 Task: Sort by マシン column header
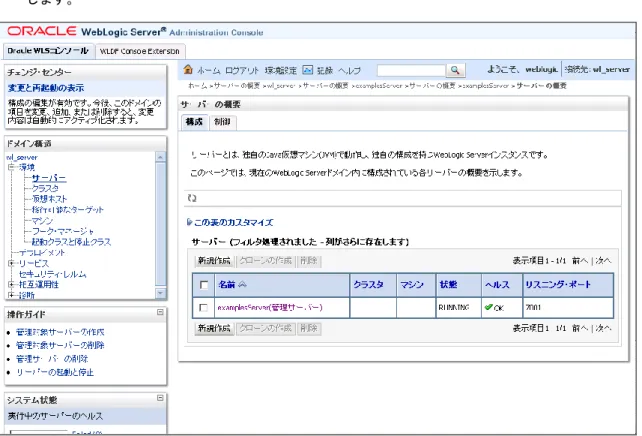pos(411,285)
